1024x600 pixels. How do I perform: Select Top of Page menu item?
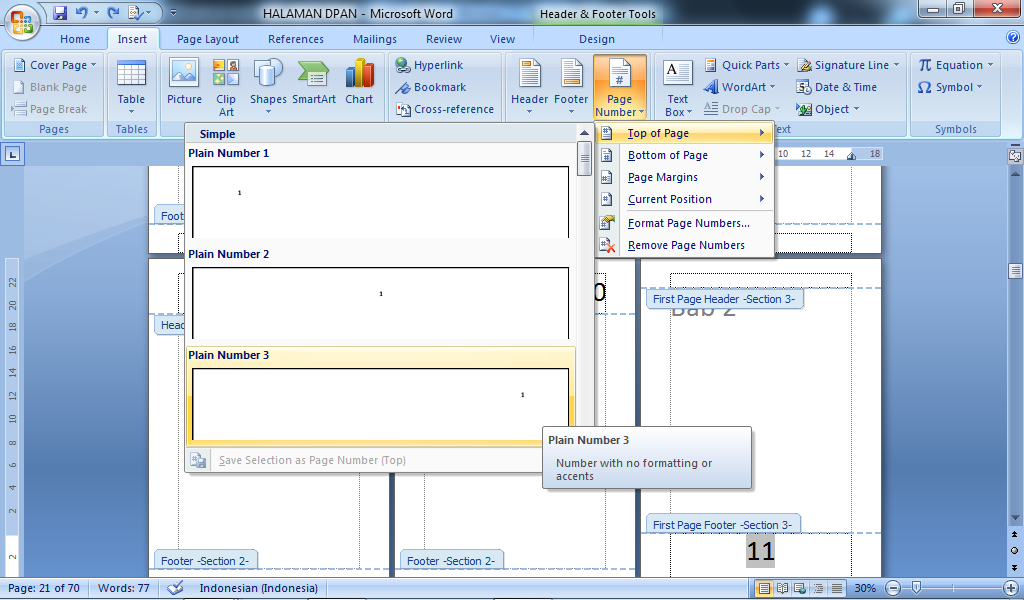tap(684, 133)
